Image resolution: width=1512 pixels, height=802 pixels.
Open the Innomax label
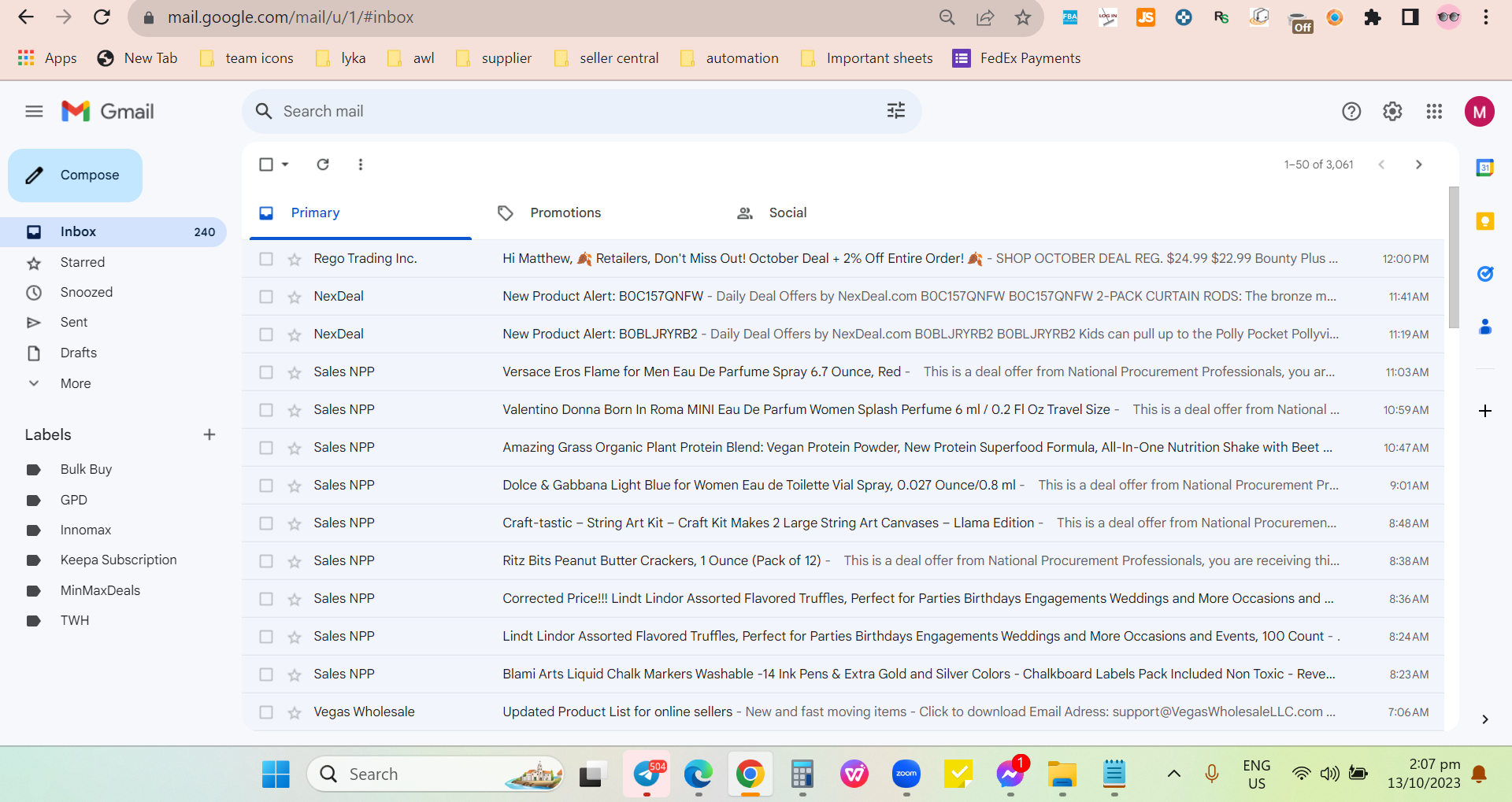(86, 530)
